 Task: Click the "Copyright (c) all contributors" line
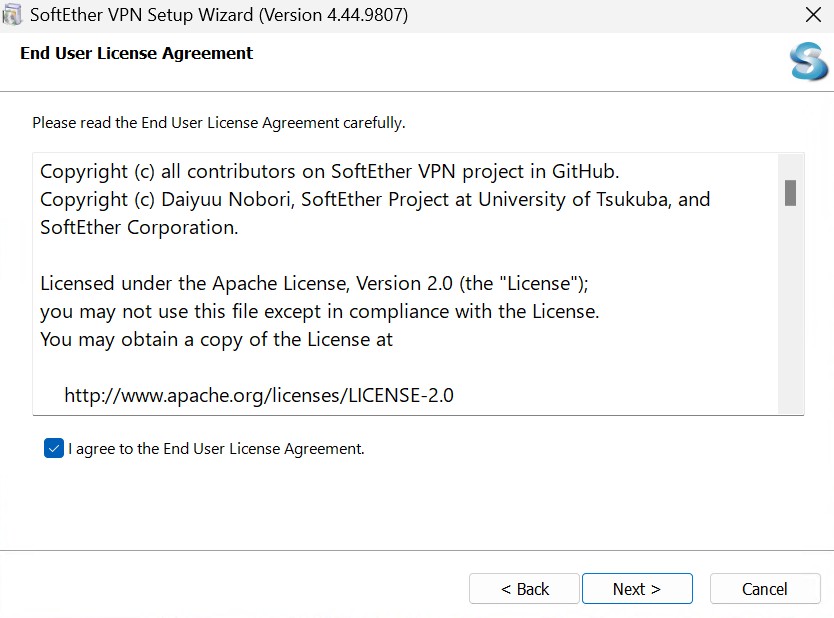pyautogui.click(x=329, y=171)
